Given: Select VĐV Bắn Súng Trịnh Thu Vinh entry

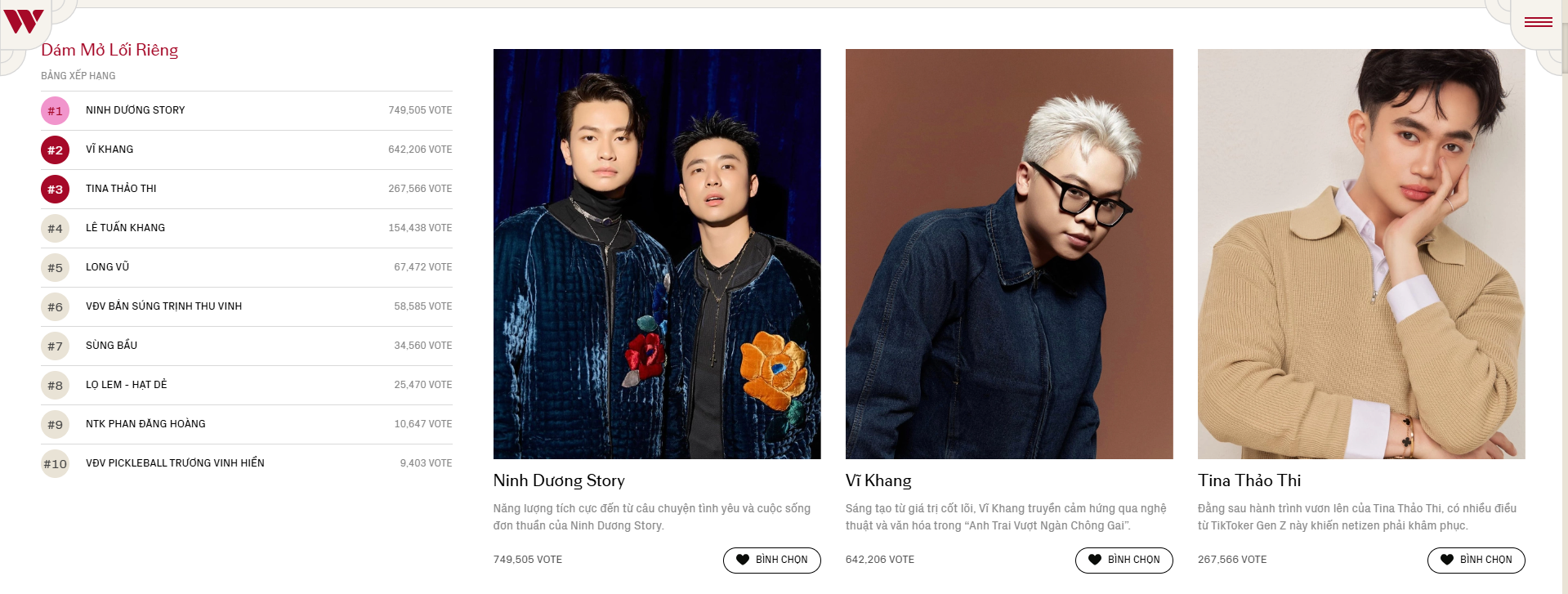Looking at the screenshot, I should pyautogui.click(x=247, y=306).
